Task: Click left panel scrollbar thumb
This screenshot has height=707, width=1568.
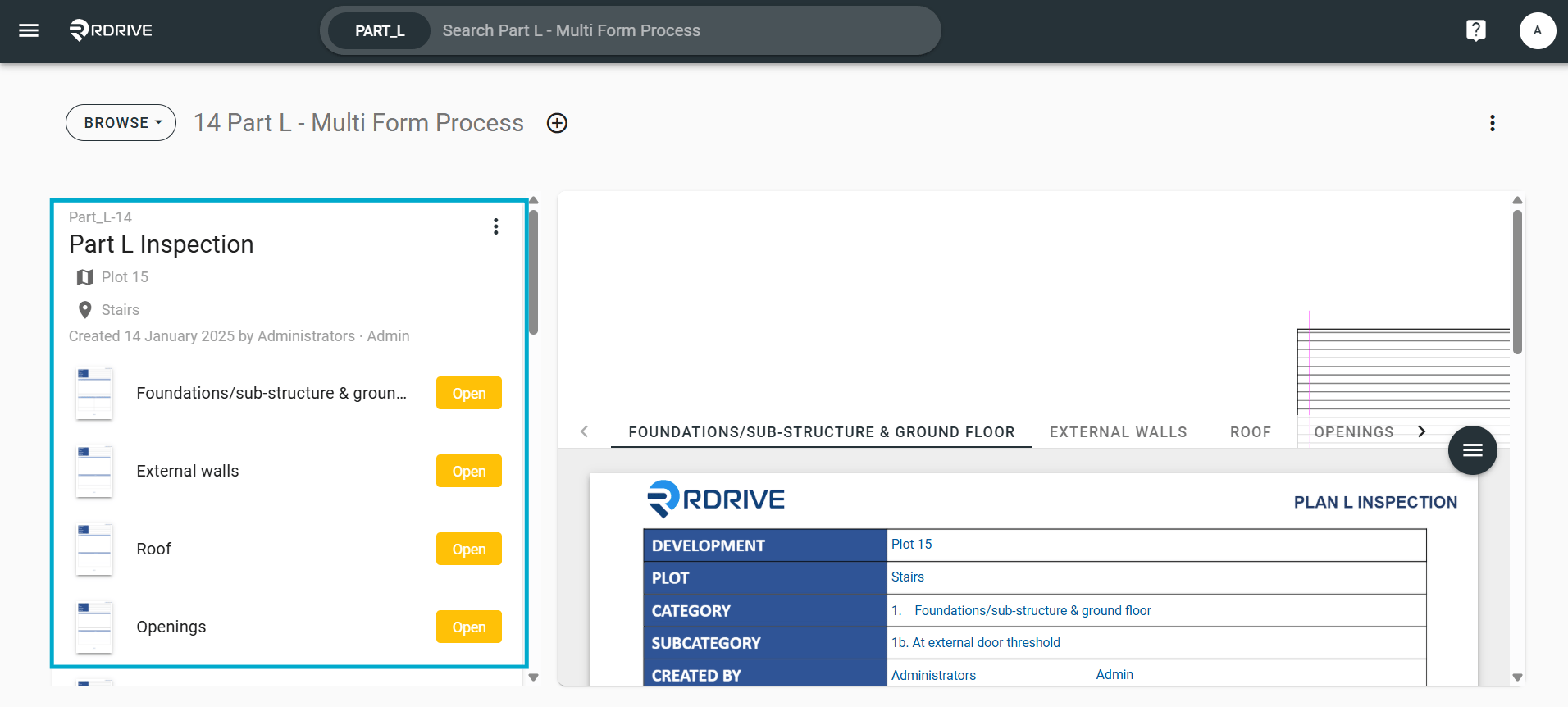Action: coord(533,272)
